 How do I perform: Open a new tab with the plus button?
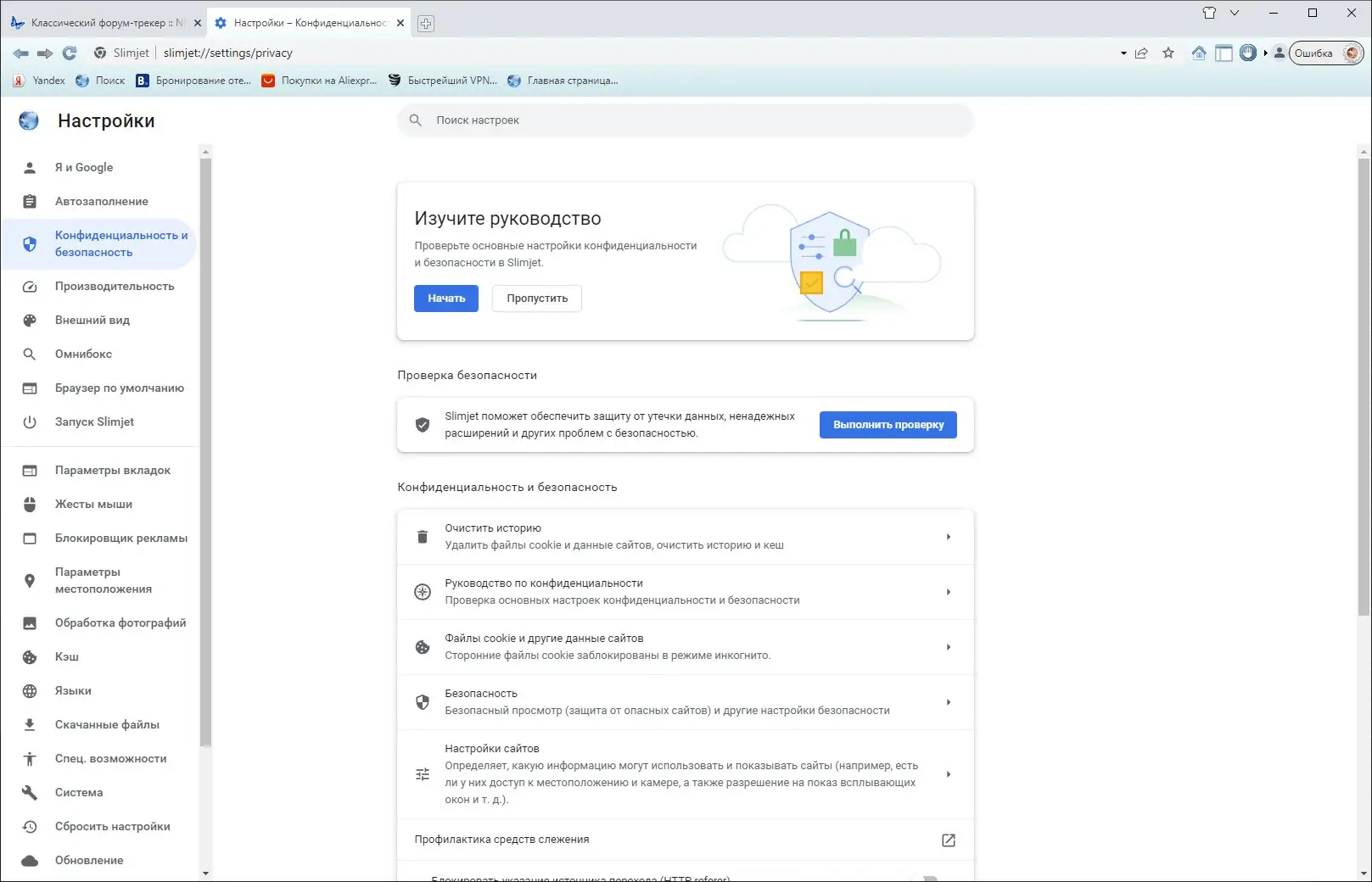click(426, 24)
